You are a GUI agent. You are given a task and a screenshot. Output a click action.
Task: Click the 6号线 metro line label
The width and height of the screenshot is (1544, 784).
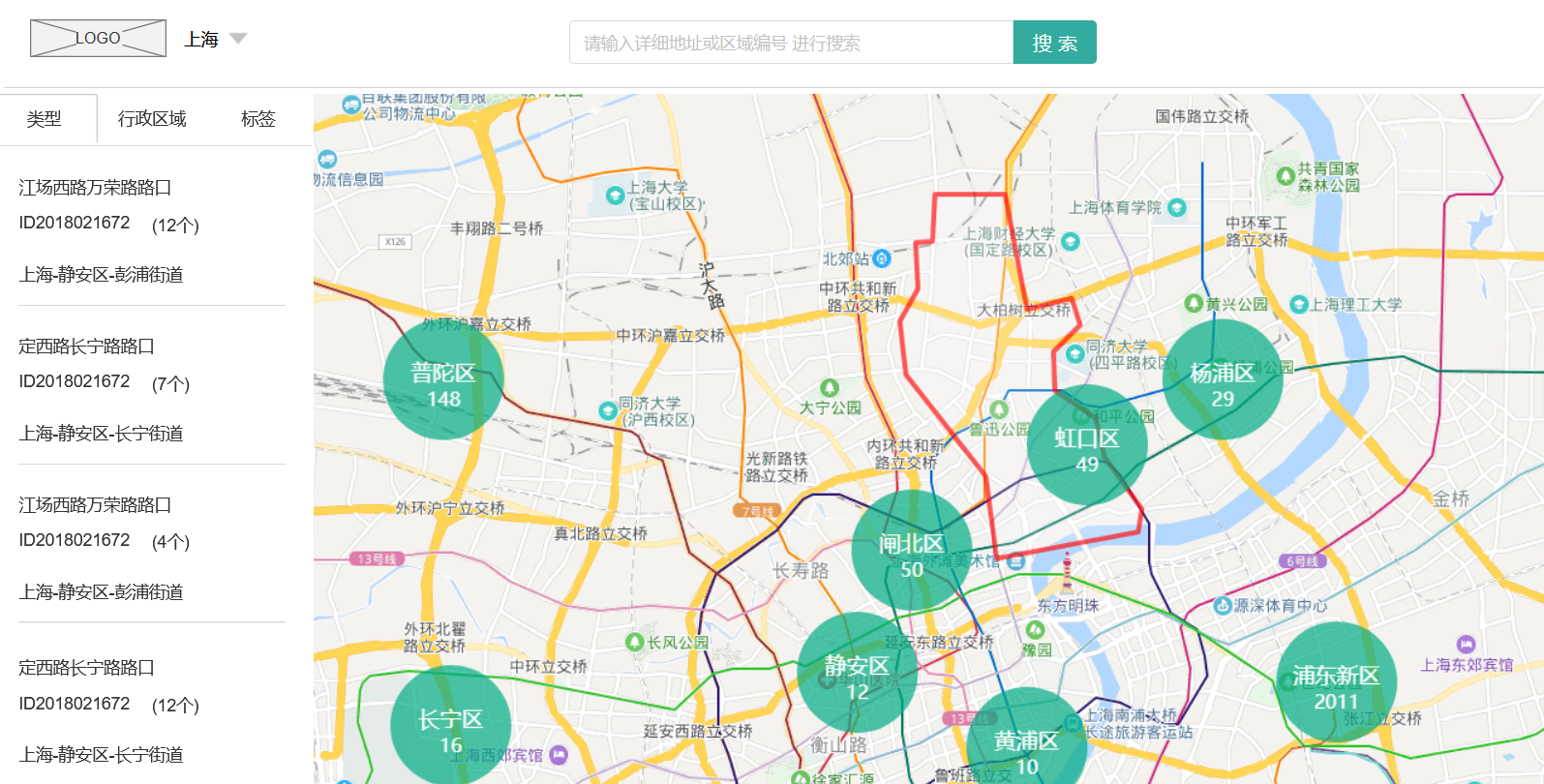[x=1302, y=560]
